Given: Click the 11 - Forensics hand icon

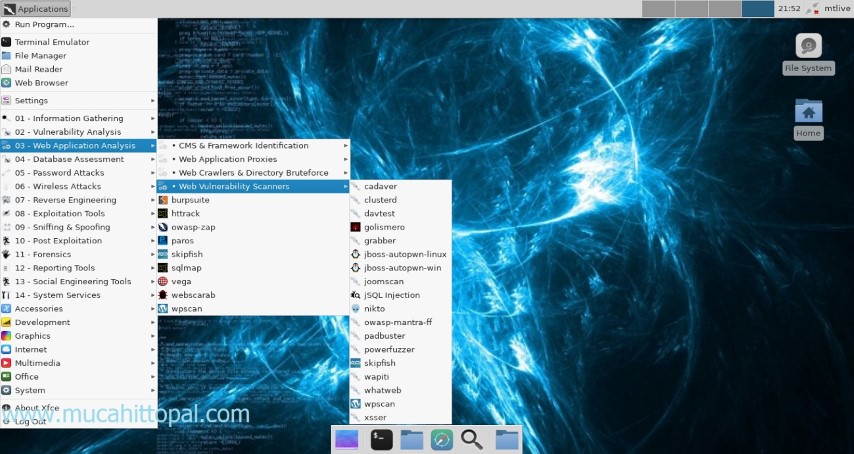Looking at the screenshot, I should (6, 254).
